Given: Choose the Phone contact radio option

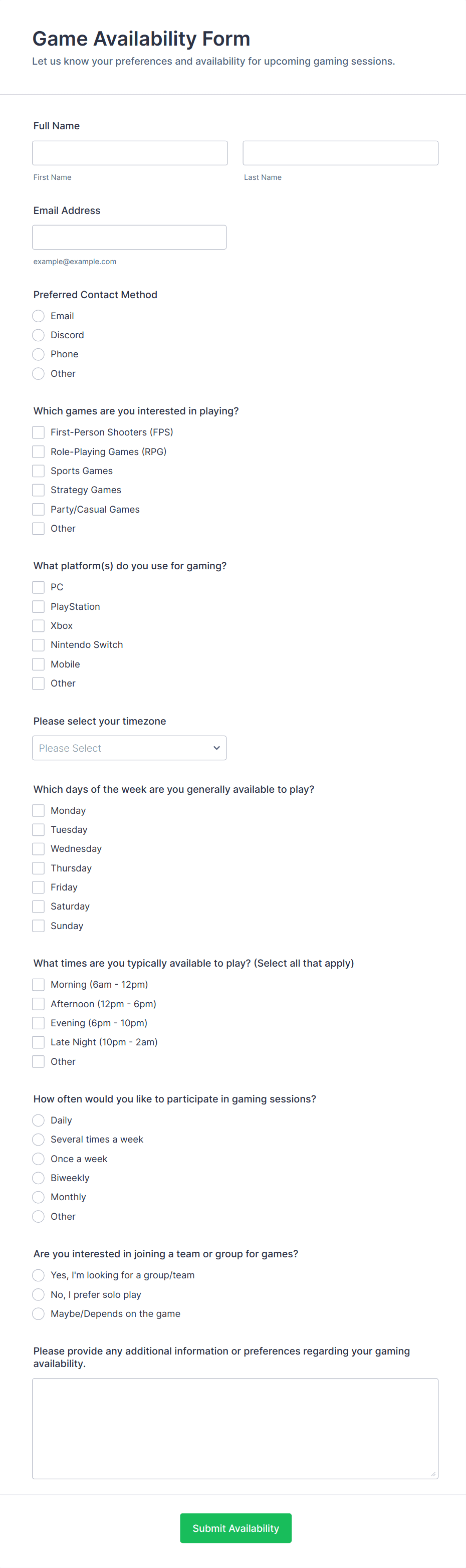Looking at the screenshot, I should 38,354.
